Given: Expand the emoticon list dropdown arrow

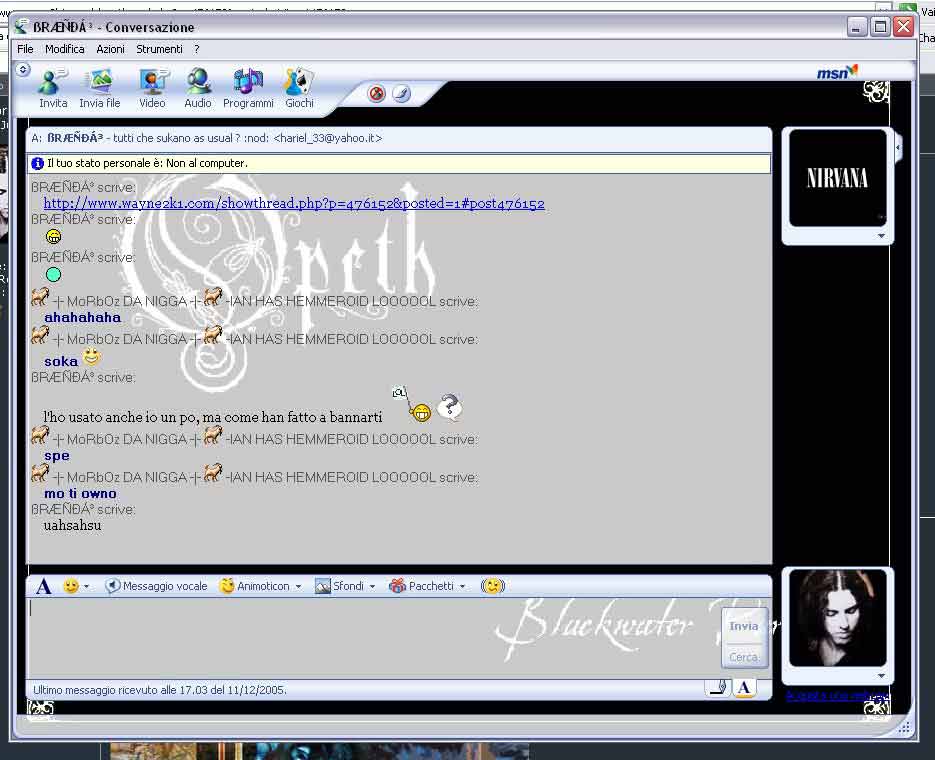Looking at the screenshot, I should coord(86,587).
